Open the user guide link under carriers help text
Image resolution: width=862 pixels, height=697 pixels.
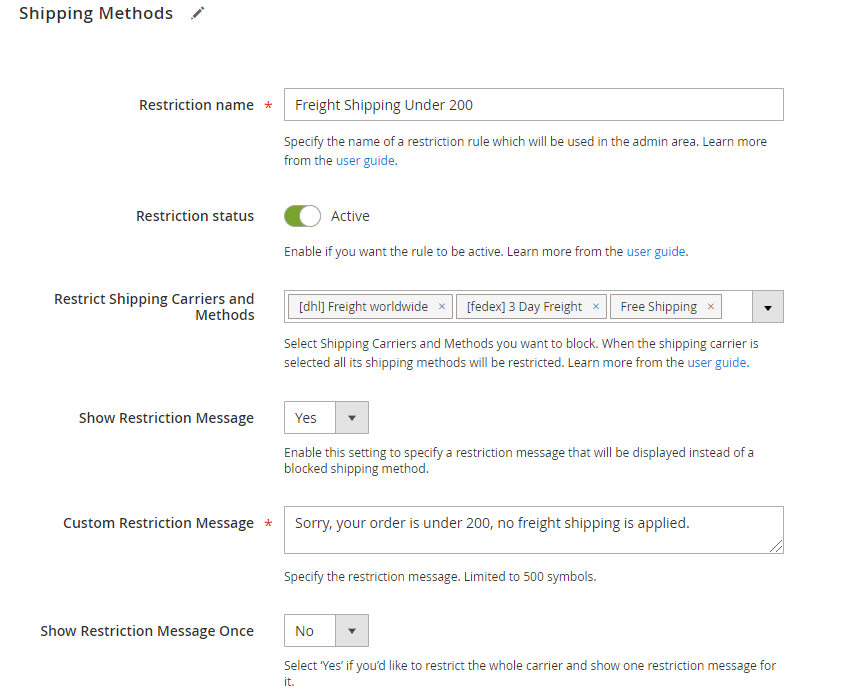click(717, 363)
